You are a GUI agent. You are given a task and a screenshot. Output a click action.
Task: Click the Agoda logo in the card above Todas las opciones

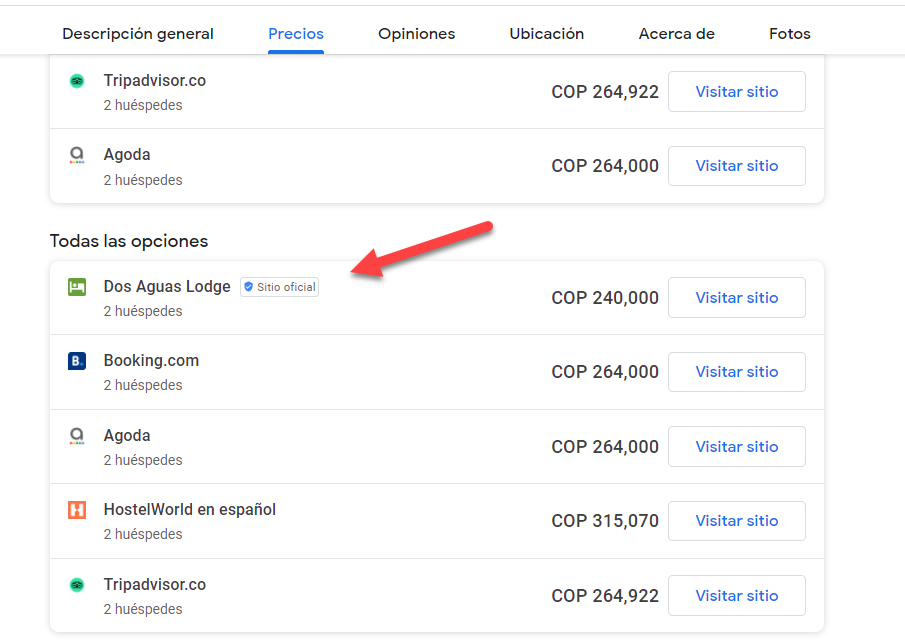[x=77, y=155]
